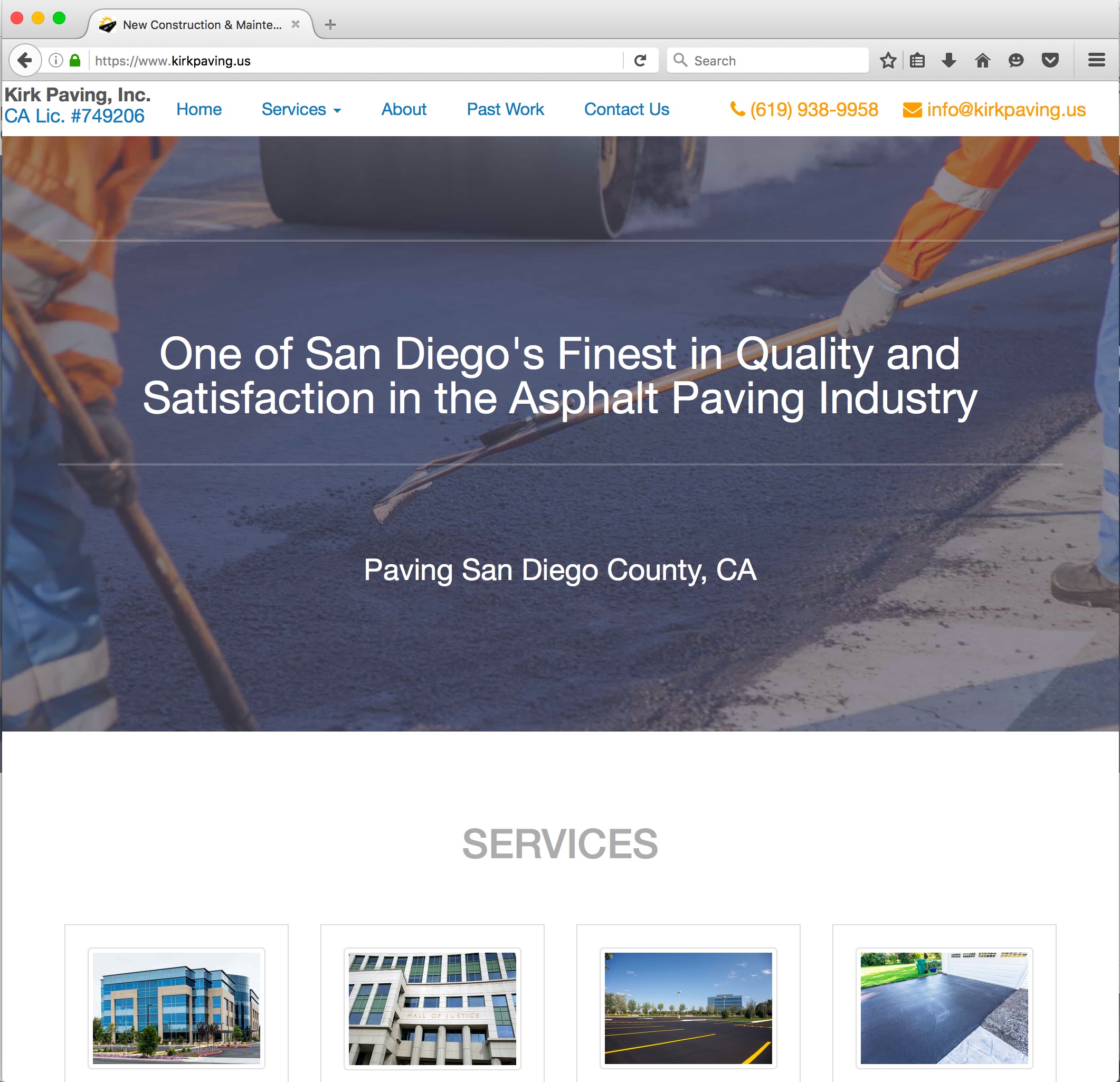Open the hamburger browser menu
Viewport: 1120px width, 1082px height.
click(1096, 60)
